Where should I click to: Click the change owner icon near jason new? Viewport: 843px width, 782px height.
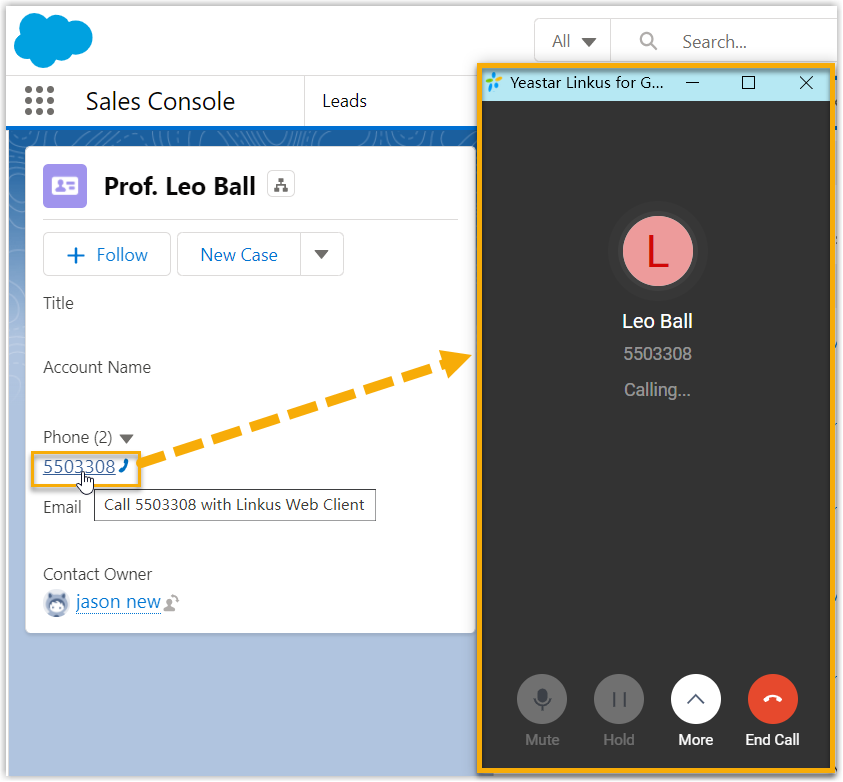(171, 602)
